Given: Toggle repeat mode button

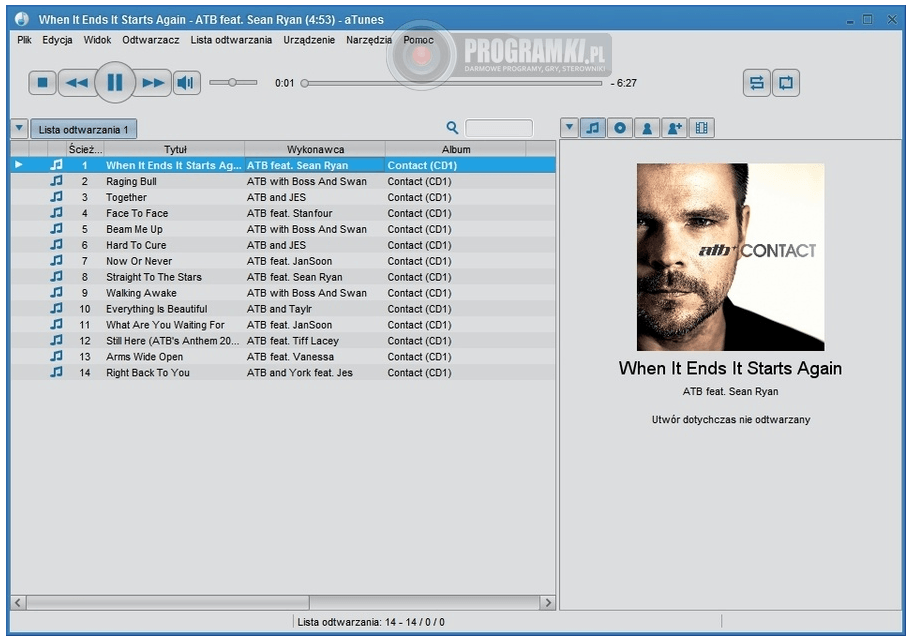Looking at the screenshot, I should coord(785,83).
